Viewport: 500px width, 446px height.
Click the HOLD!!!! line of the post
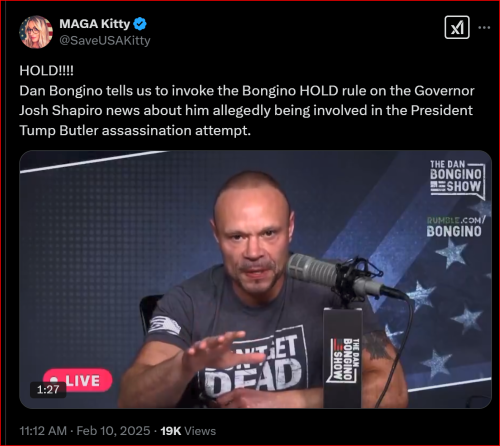(46, 71)
